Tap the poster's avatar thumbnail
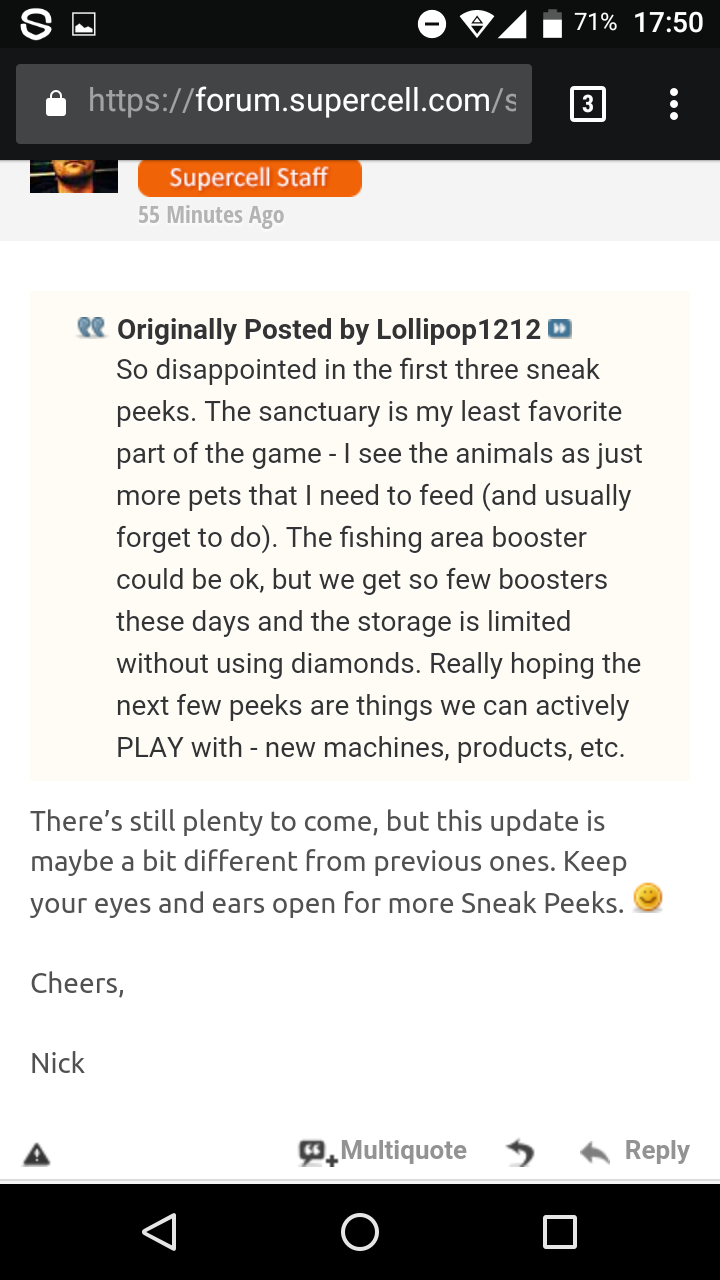Image resolution: width=720 pixels, height=1280 pixels. [x=74, y=176]
